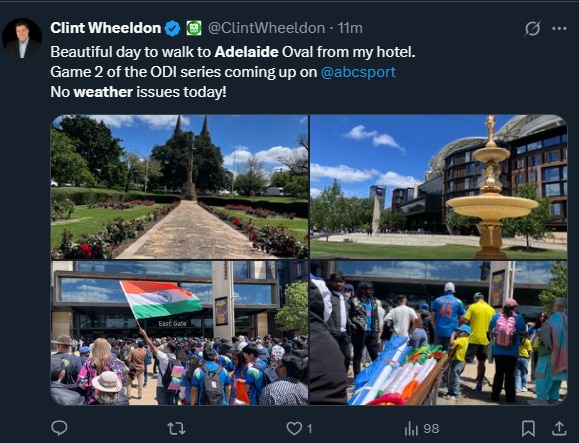Click the blue verified checkmark badge
The image size is (579, 443).
point(172,28)
